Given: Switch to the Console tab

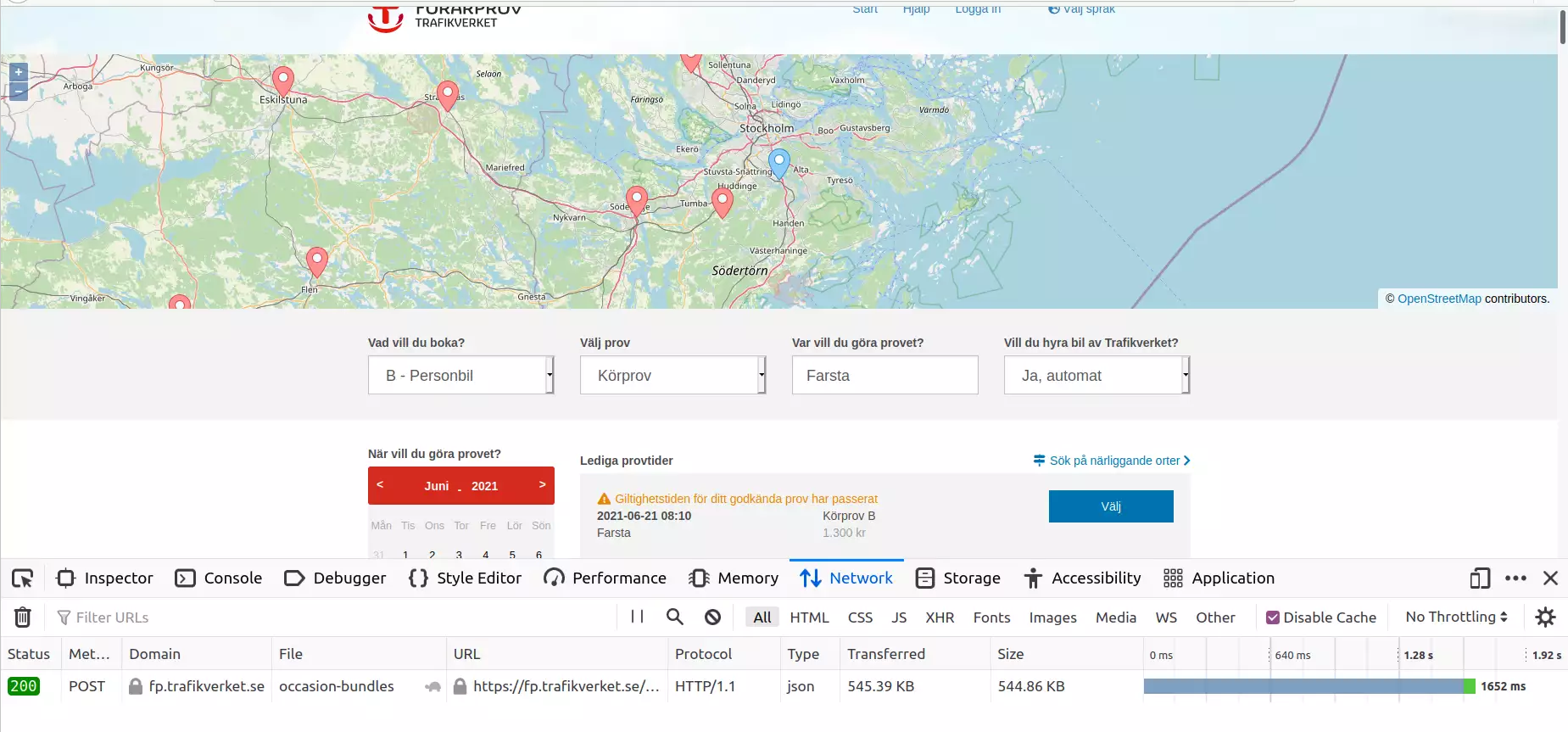Looking at the screenshot, I should 219,578.
